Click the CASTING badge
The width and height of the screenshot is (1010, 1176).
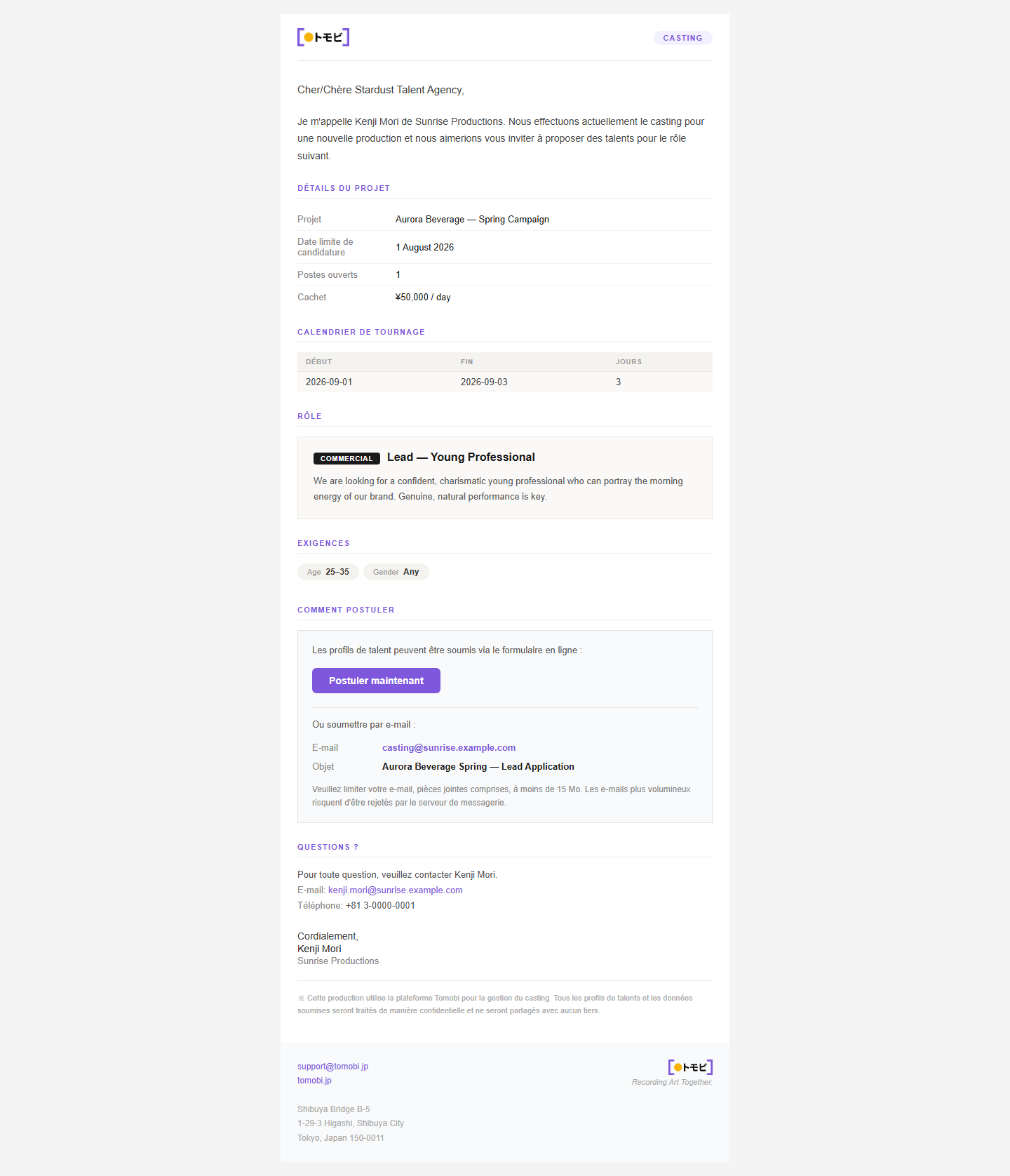[682, 38]
